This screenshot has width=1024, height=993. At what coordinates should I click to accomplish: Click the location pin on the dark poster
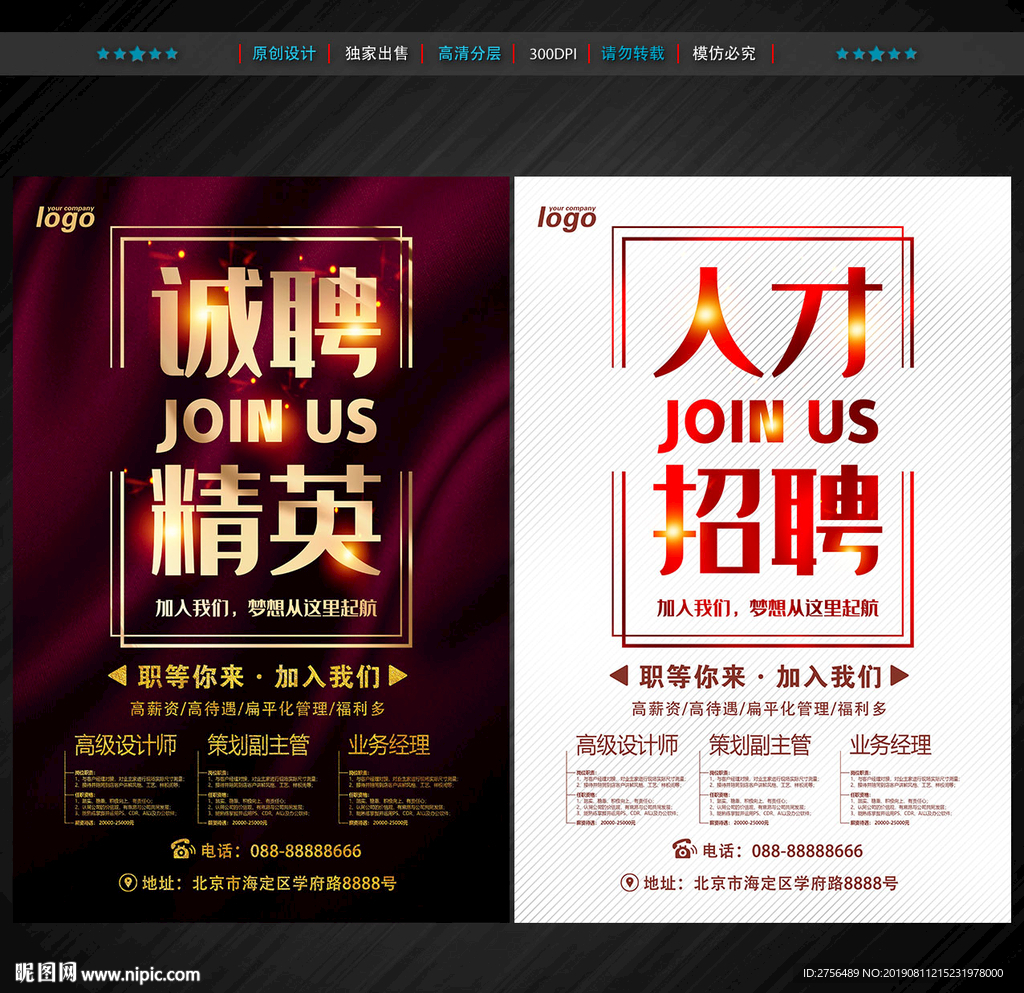click(x=127, y=883)
